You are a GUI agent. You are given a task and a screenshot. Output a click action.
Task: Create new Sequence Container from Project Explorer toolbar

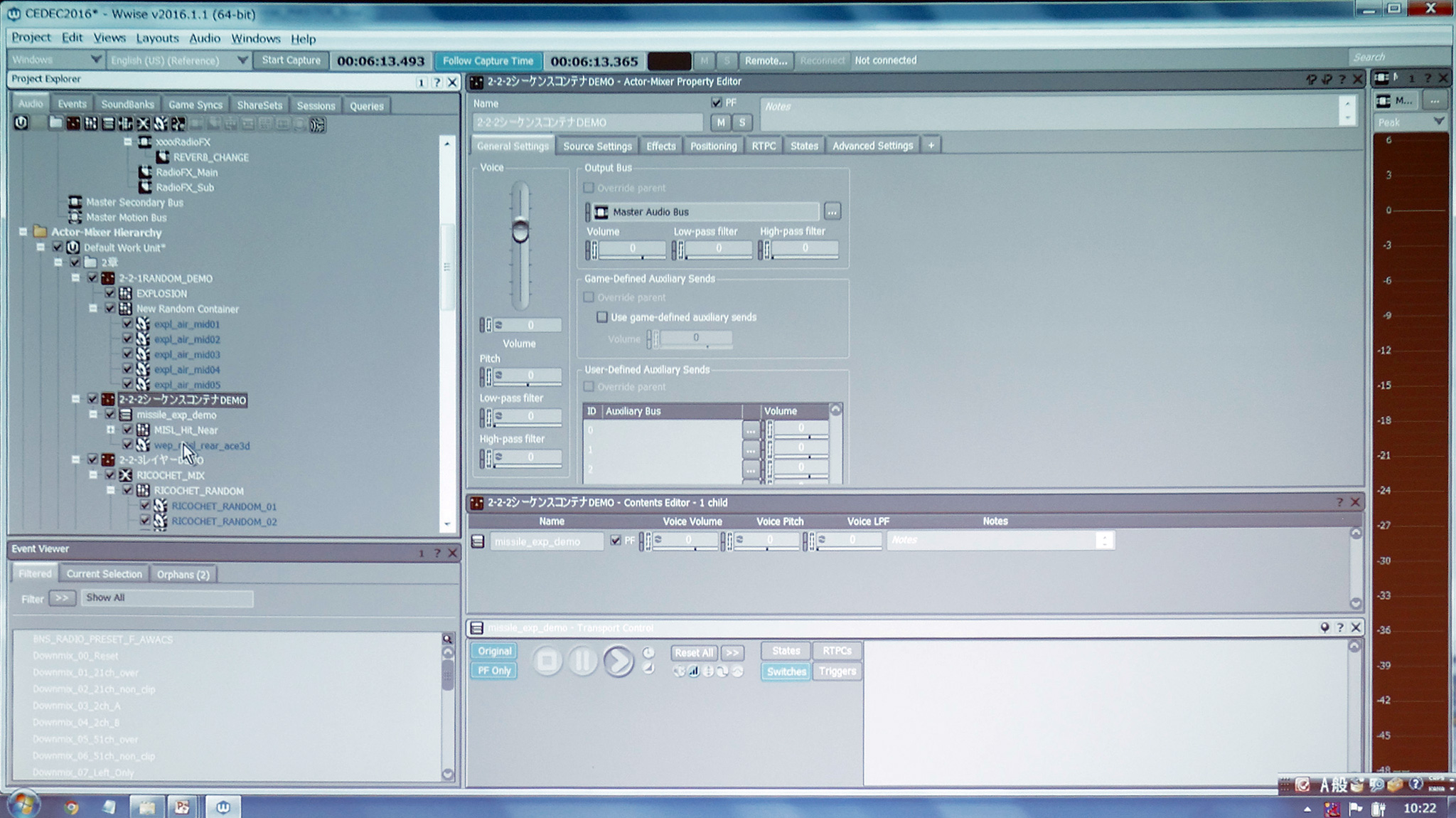click(108, 123)
